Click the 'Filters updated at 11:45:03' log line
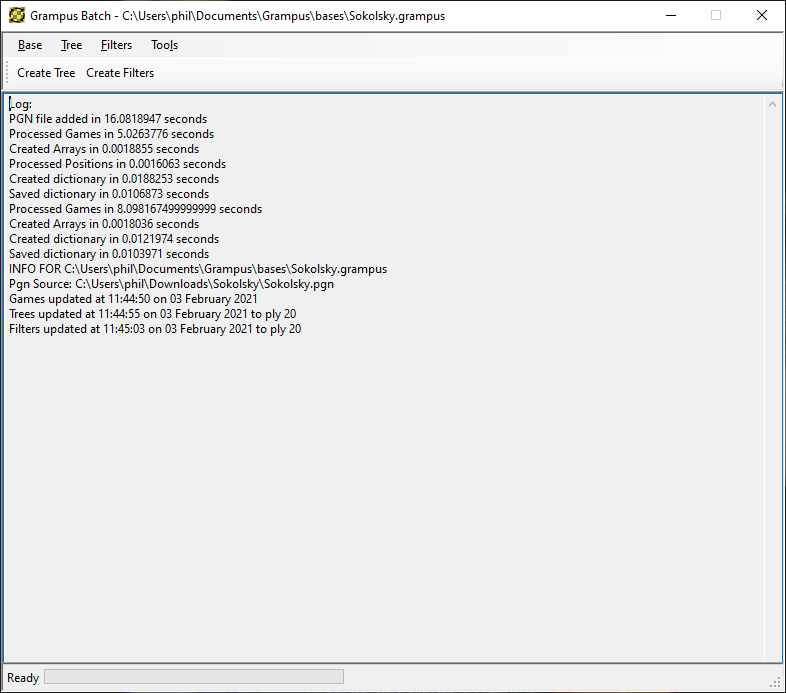786x693 pixels. pos(155,329)
